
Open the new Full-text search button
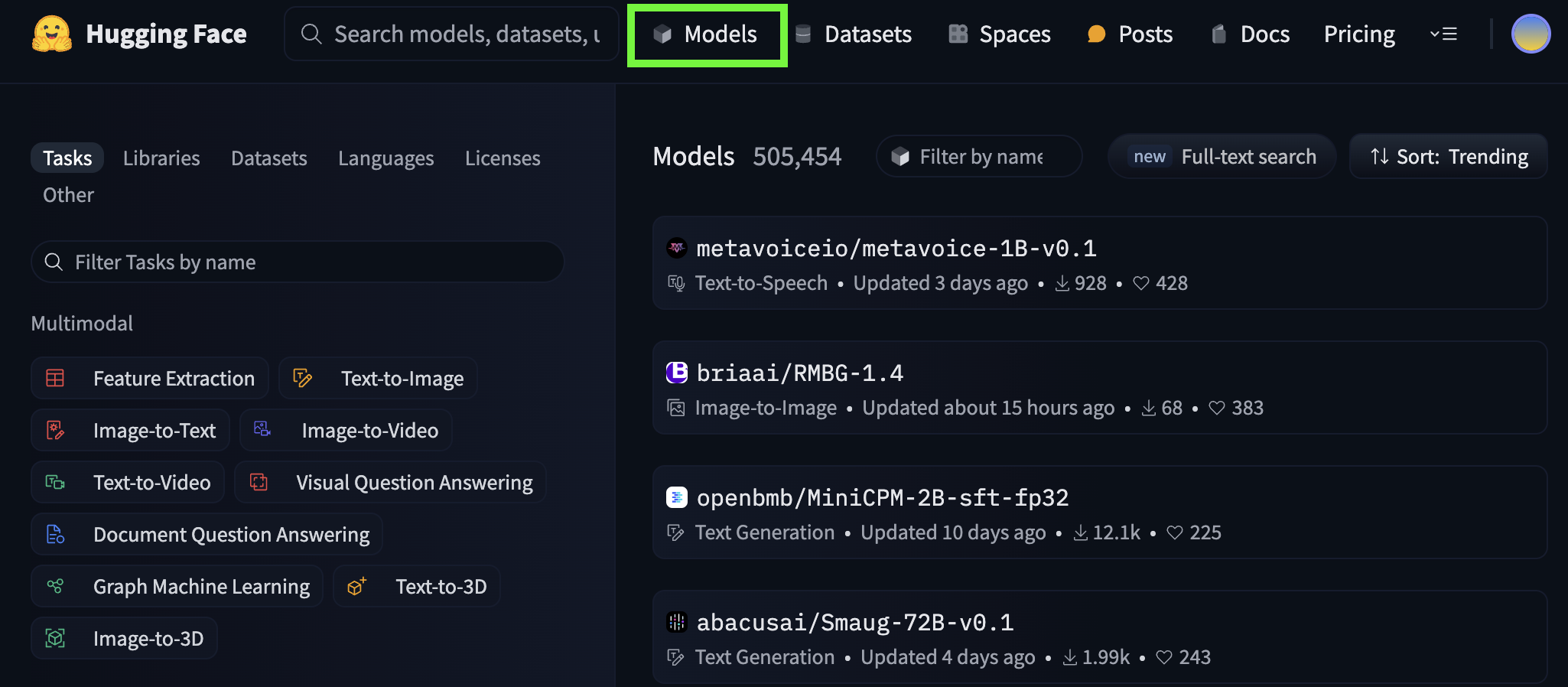tap(1222, 157)
